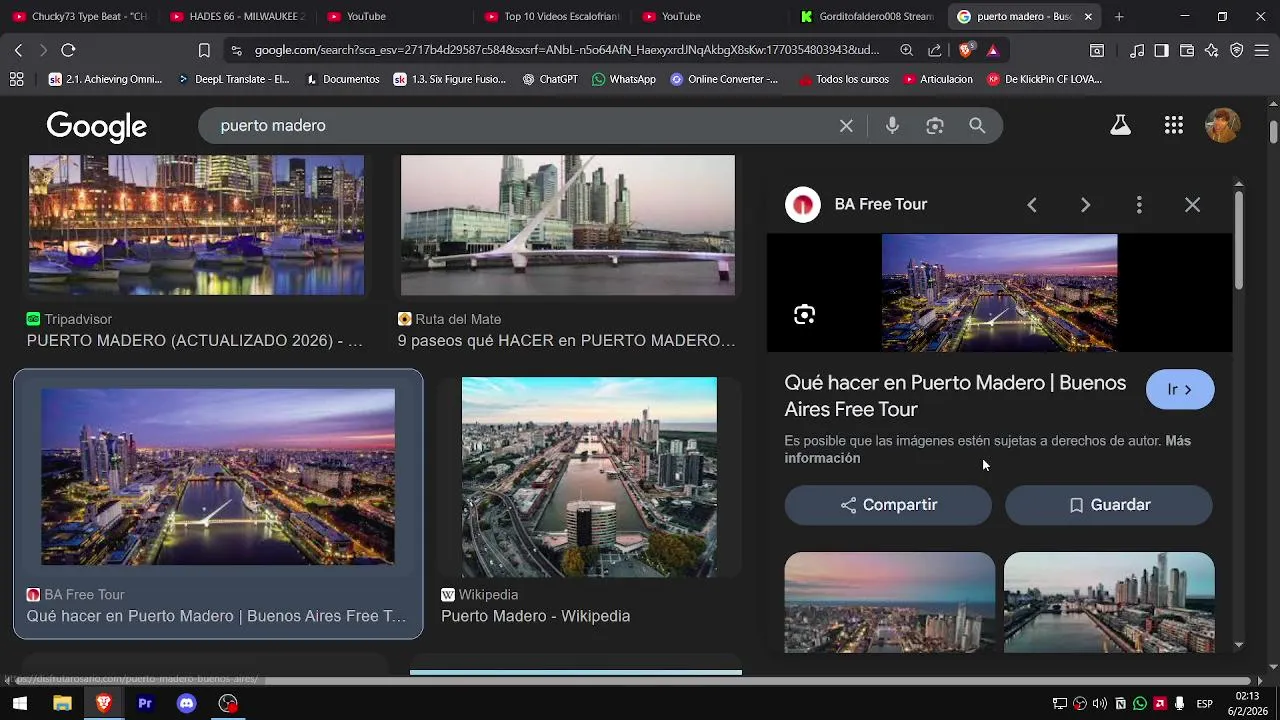This screenshot has width=1280, height=720.
Task: Search inside the image with the Lens icon
Action: 804,315
